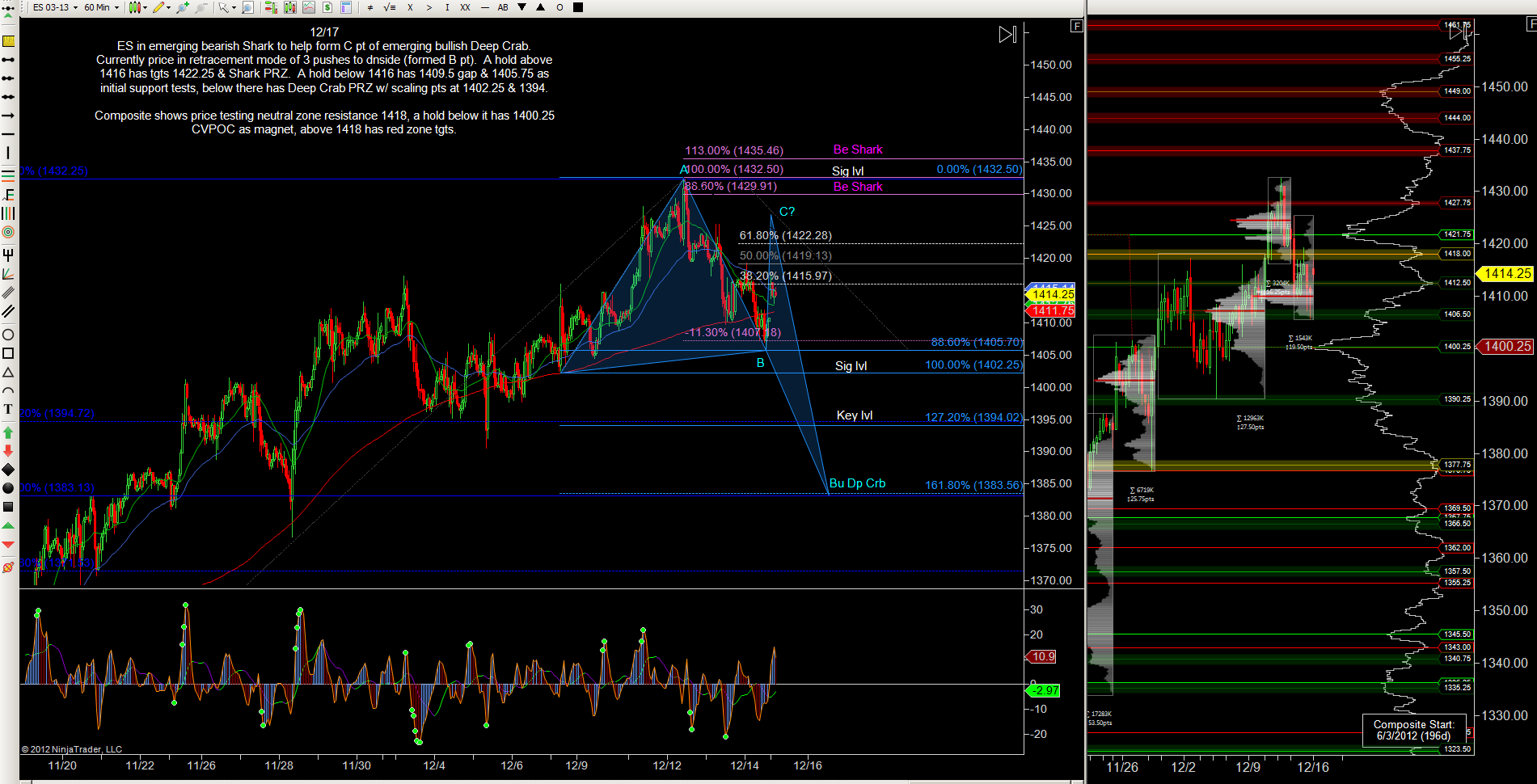Click the 'XX' toolbar button
The height and width of the screenshot is (784, 1537).
coord(465,7)
